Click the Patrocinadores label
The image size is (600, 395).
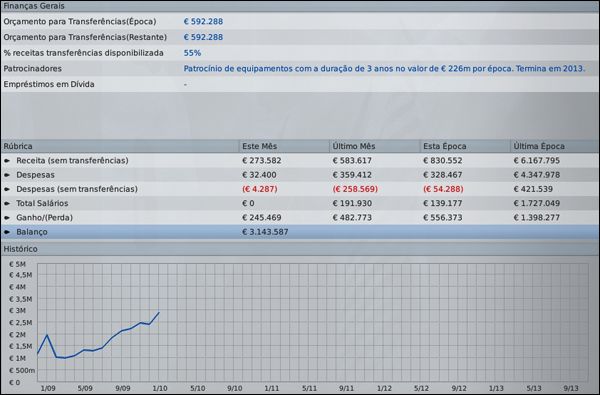(x=33, y=69)
